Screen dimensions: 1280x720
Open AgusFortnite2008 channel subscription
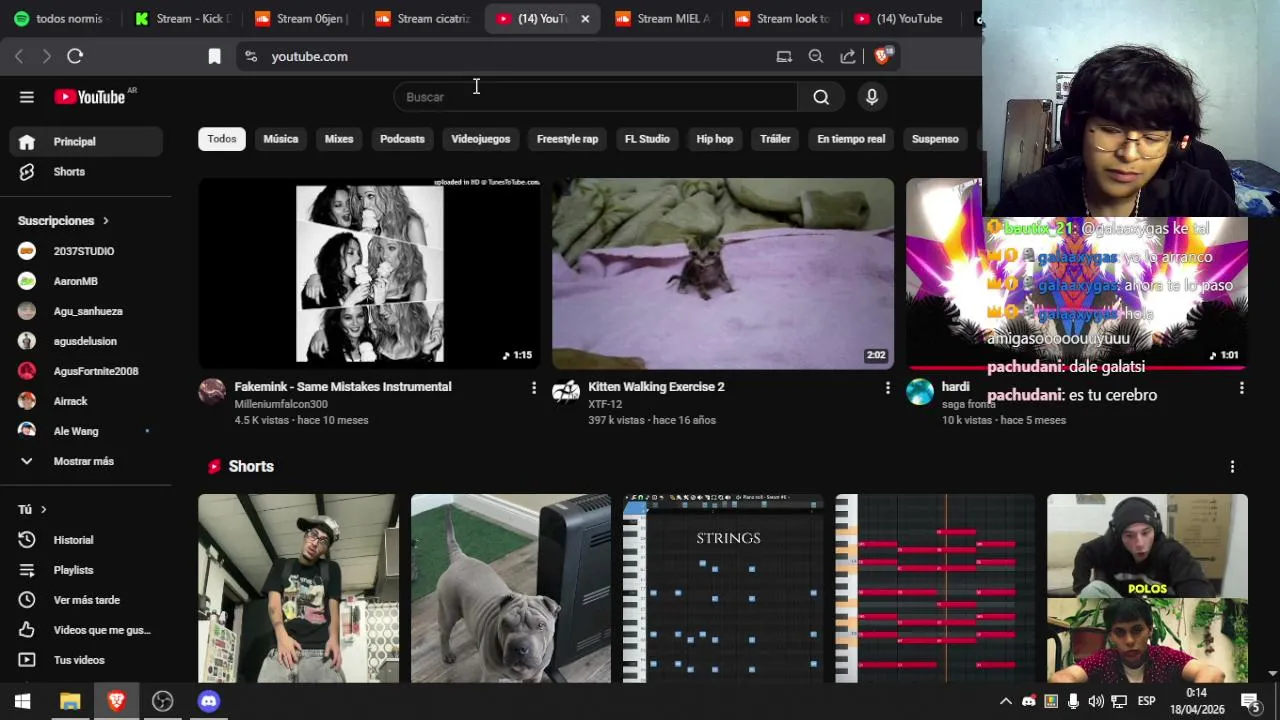coord(86,371)
